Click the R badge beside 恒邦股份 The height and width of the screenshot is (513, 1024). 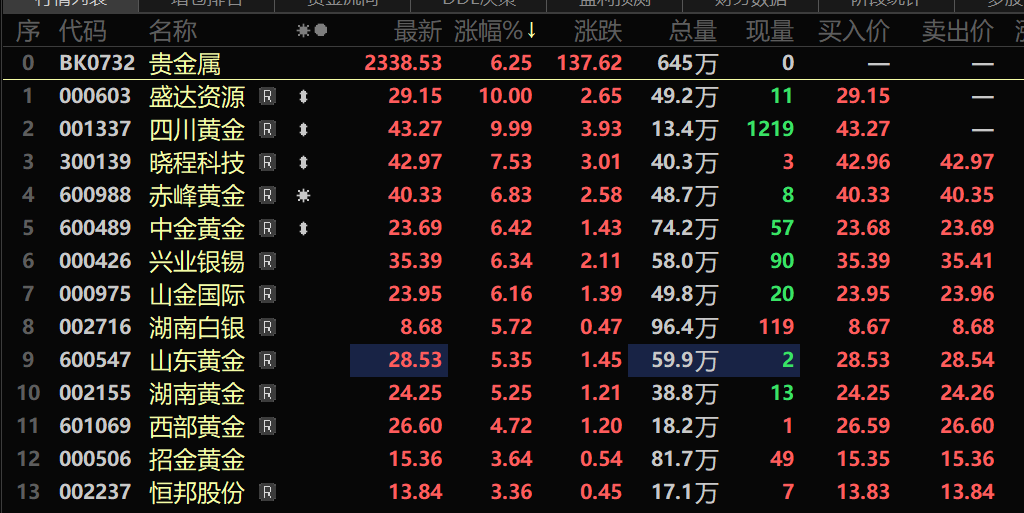pos(267,491)
